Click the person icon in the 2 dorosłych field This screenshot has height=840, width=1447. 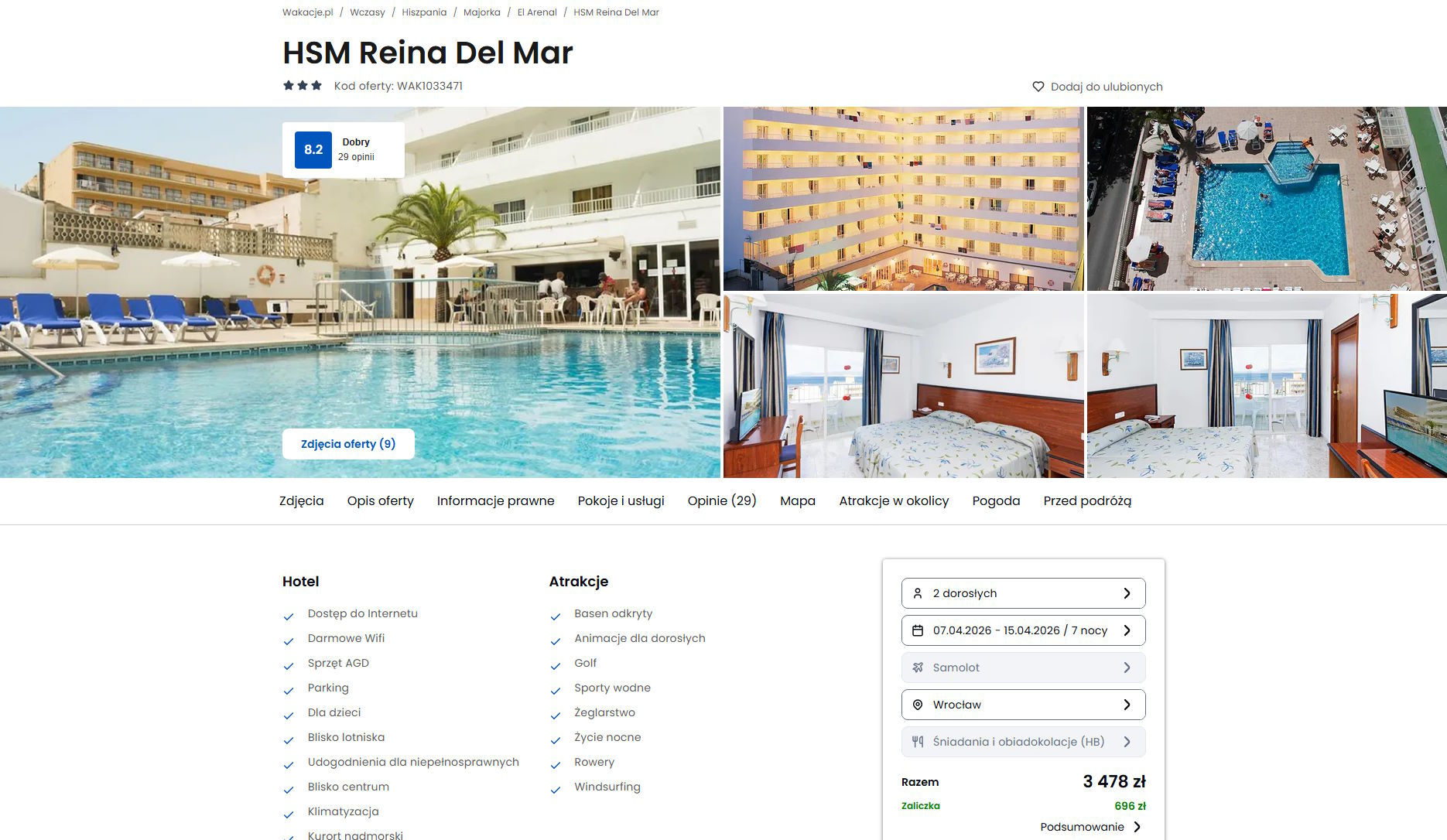click(918, 593)
